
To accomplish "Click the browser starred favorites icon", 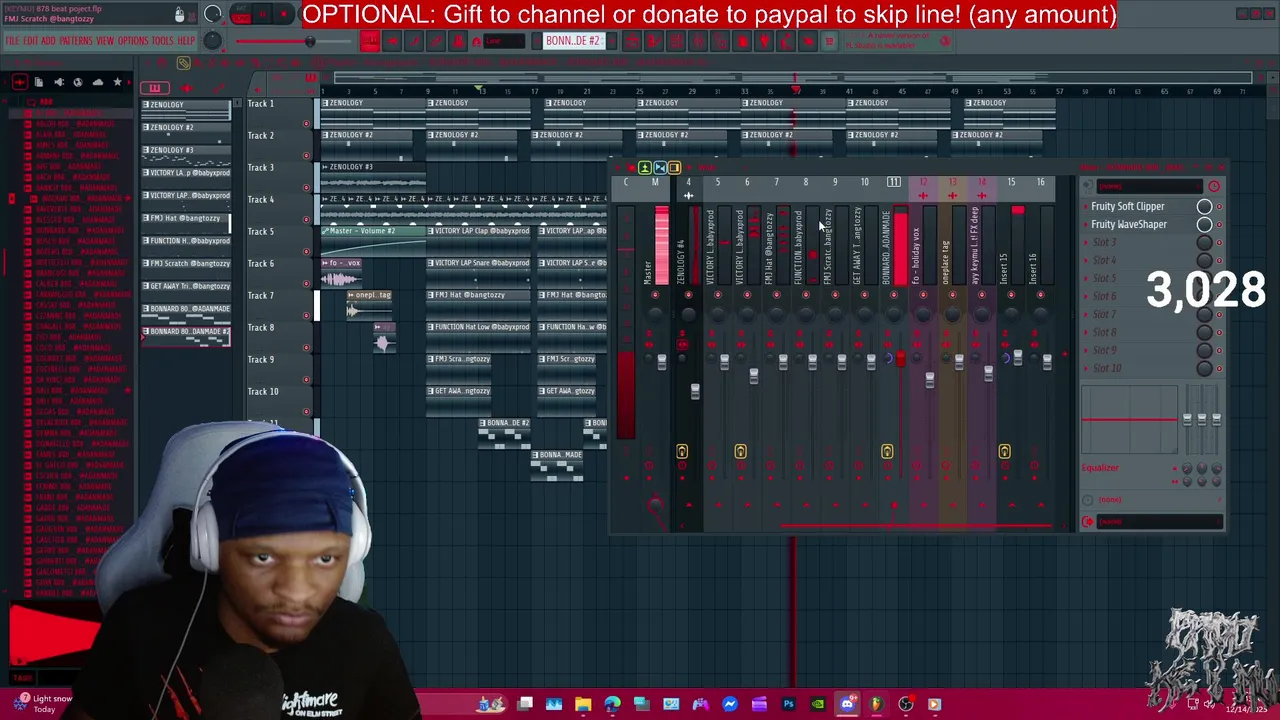I will coord(117,82).
